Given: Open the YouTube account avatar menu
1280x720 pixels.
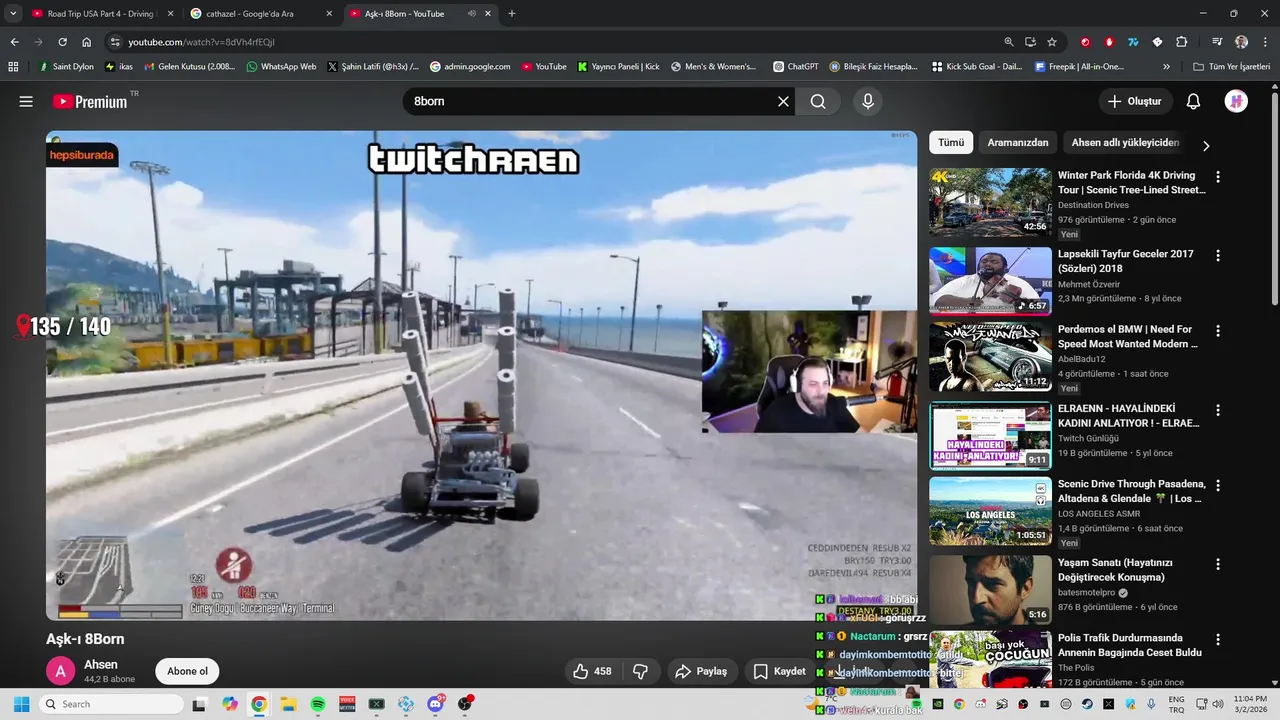Looking at the screenshot, I should (1236, 101).
